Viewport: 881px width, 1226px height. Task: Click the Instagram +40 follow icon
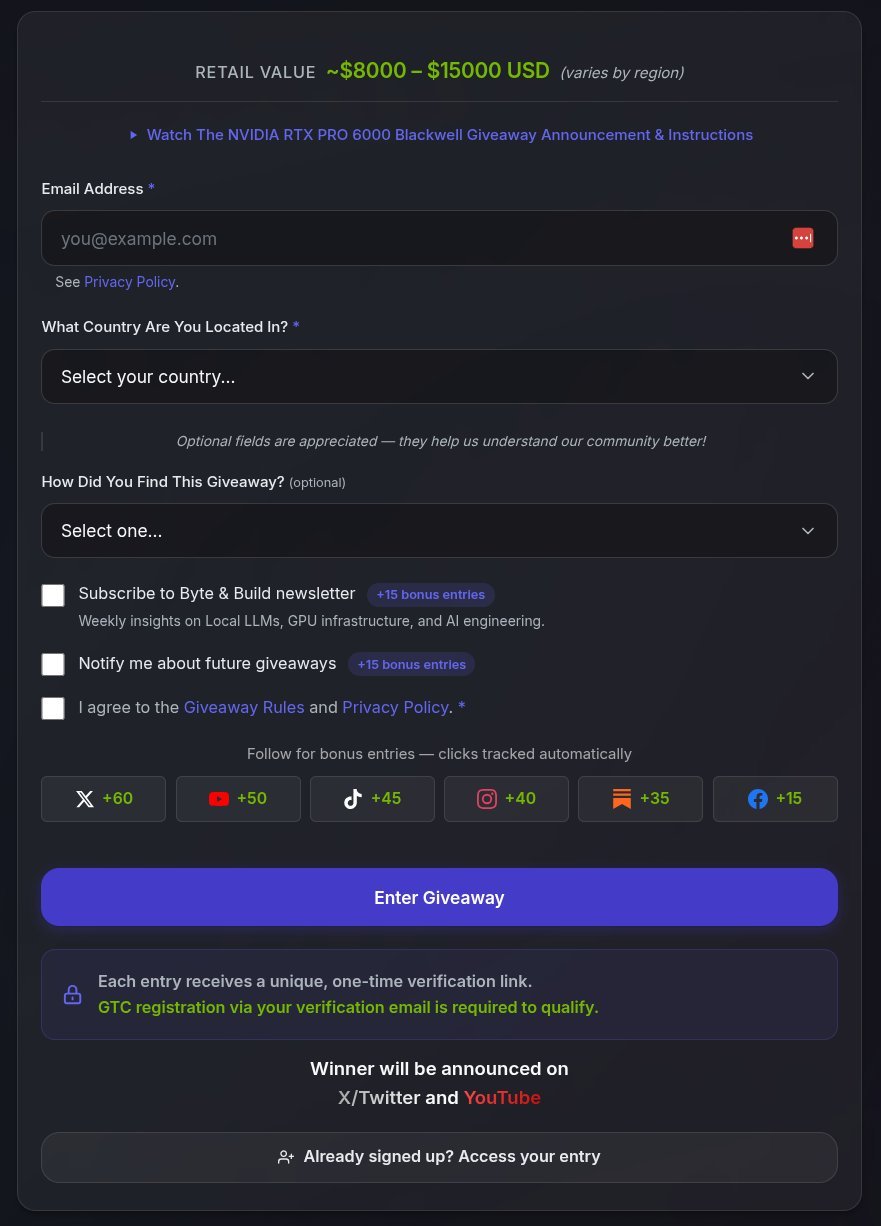click(487, 799)
